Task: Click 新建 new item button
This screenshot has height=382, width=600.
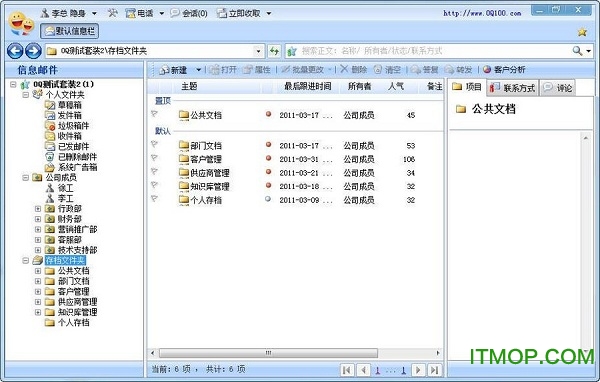Action: tap(174, 70)
